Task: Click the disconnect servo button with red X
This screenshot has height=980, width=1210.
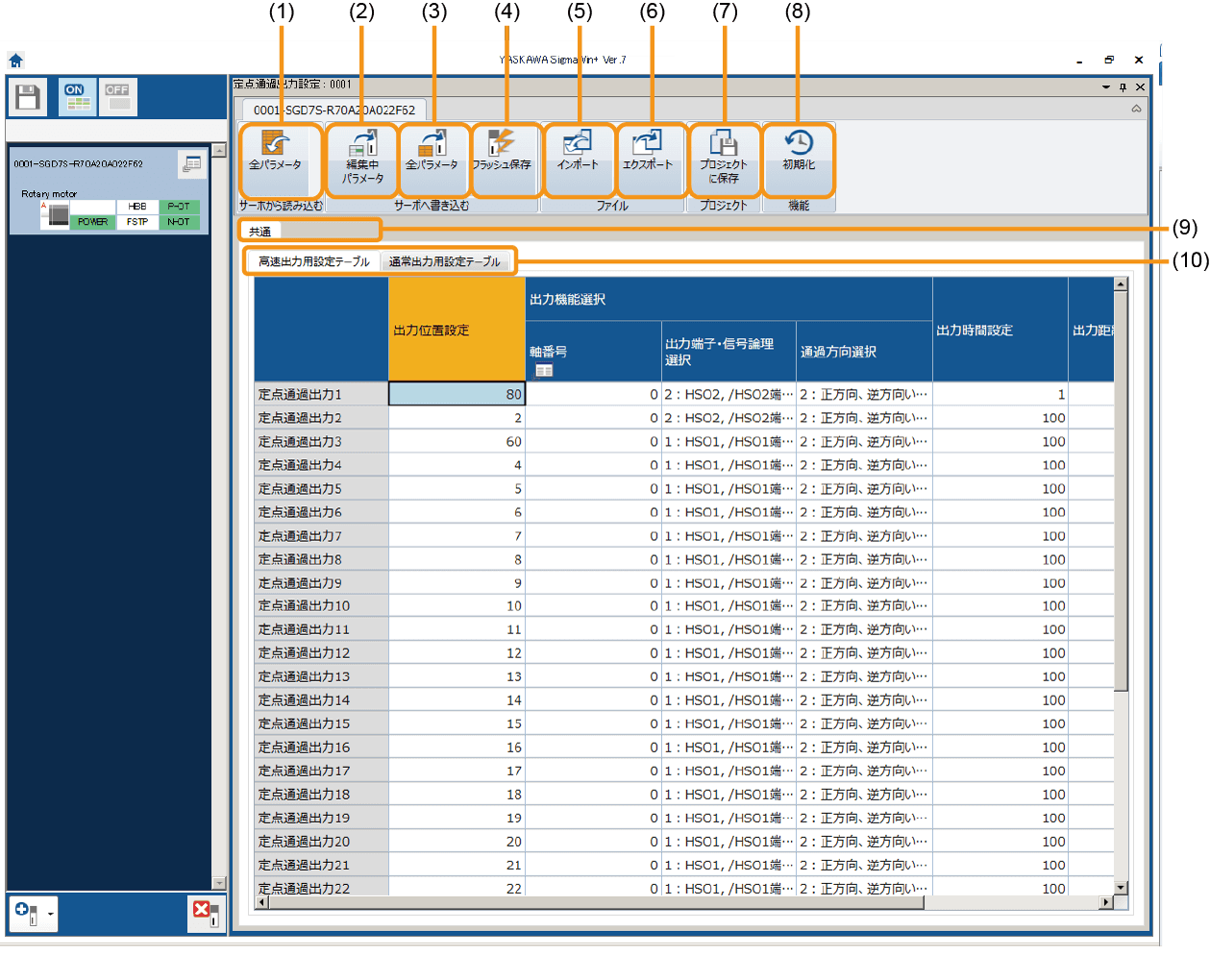Action: [x=204, y=913]
